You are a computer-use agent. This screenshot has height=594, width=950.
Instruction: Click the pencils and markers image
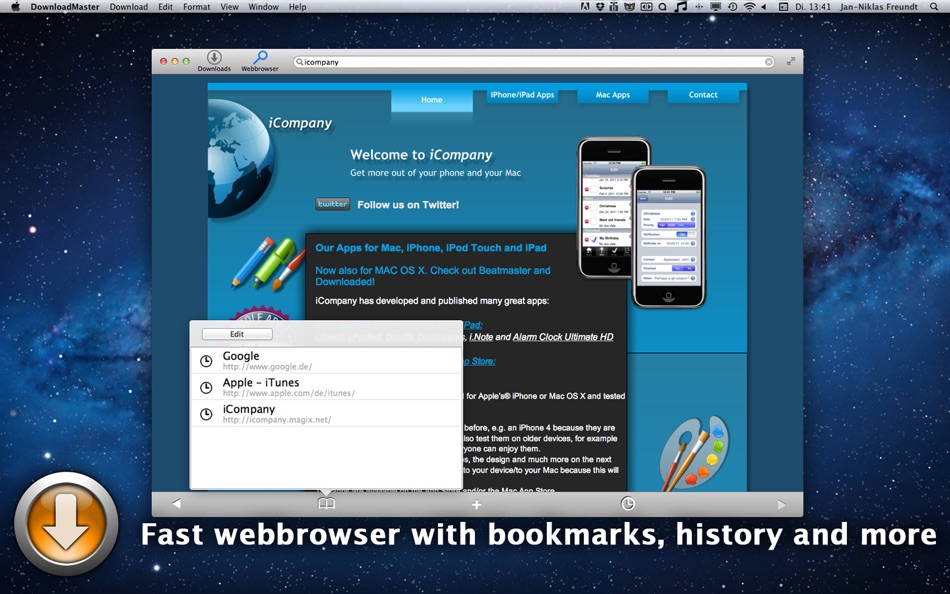(x=267, y=263)
